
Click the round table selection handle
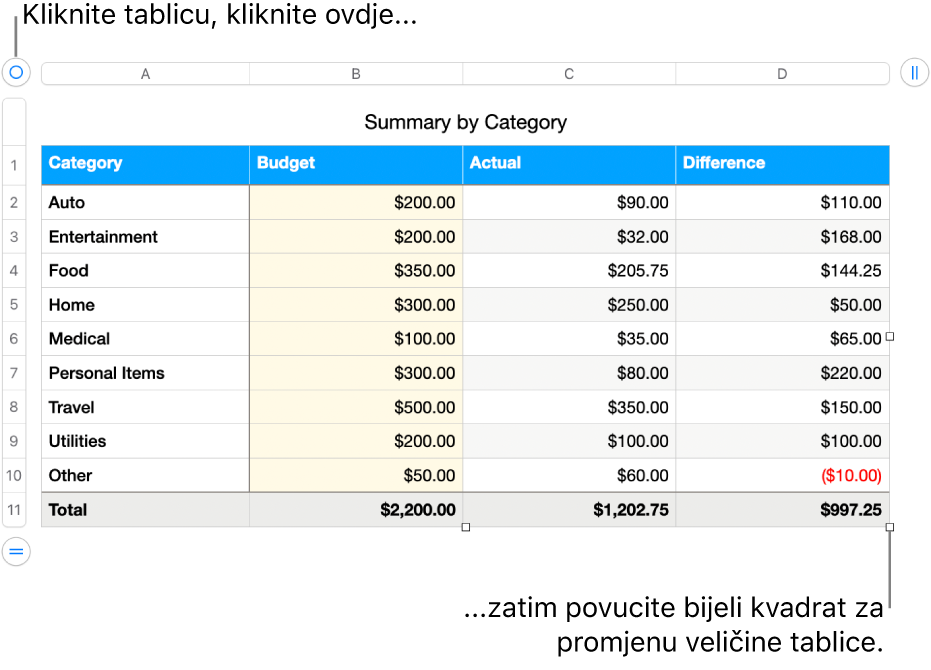pos(15,72)
